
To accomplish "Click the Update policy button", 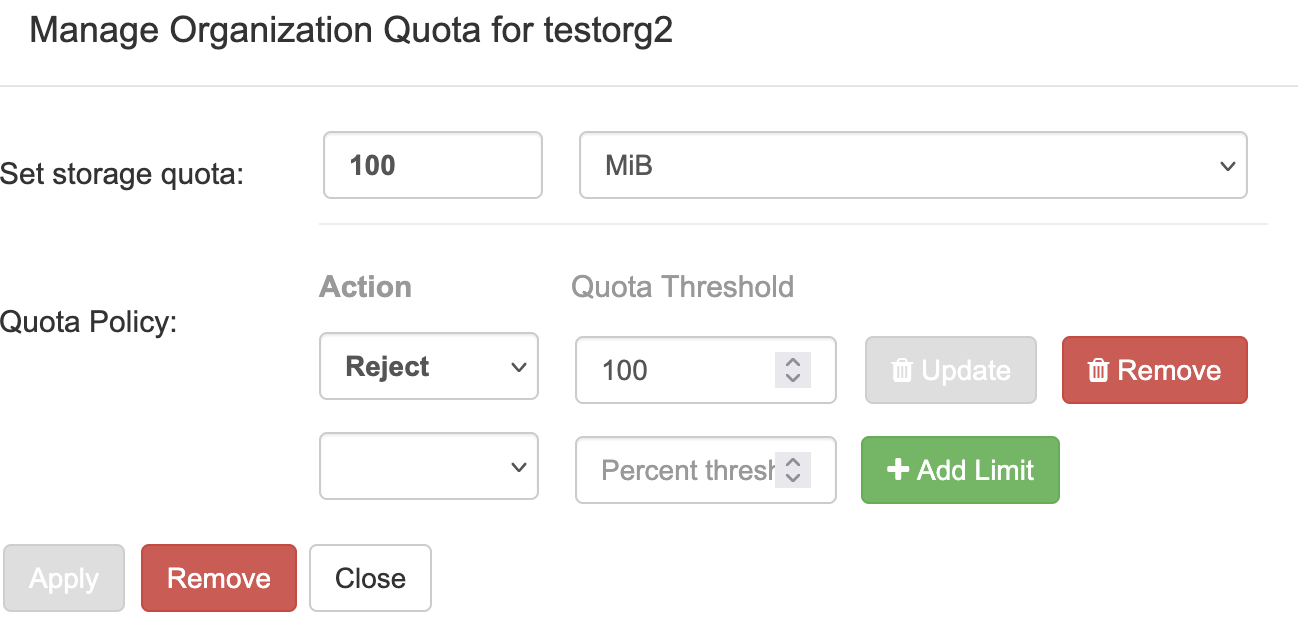I will [950, 371].
